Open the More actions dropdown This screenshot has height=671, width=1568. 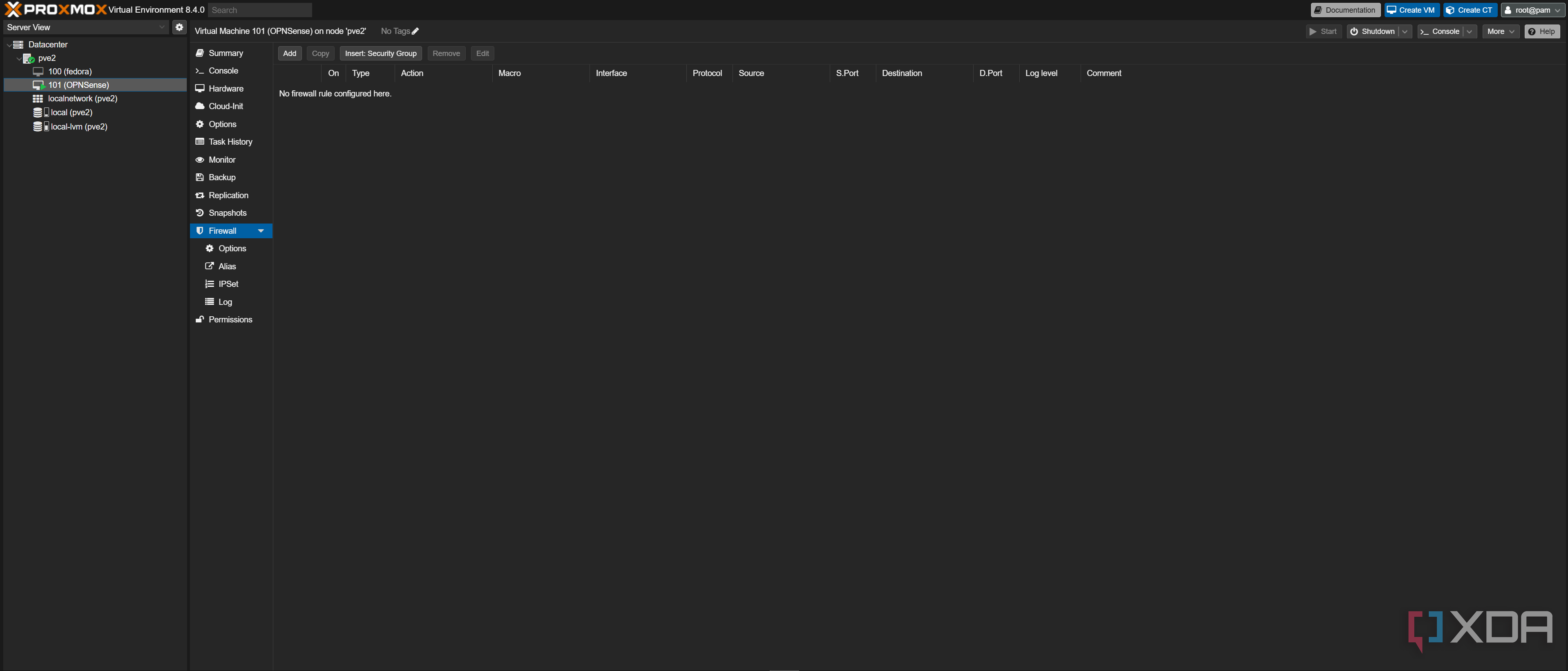coord(1501,31)
